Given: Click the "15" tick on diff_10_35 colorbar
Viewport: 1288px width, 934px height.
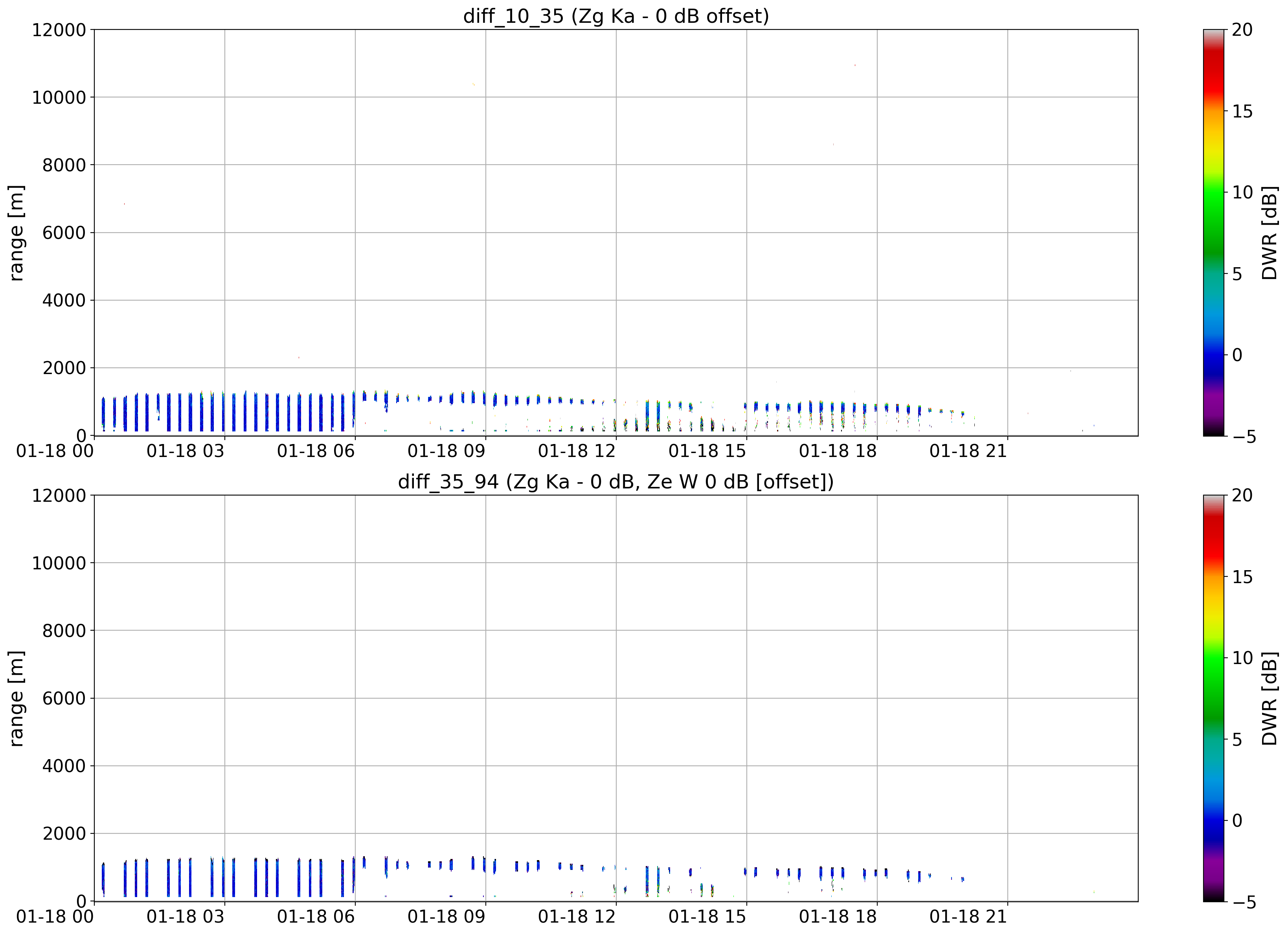Looking at the screenshot, I should (x=1242, y=111).
